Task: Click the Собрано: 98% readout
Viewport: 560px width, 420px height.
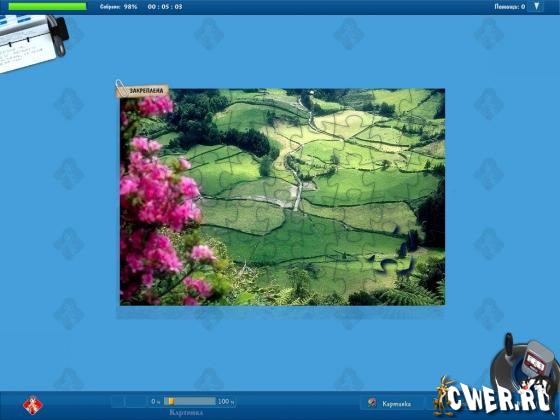Action: pos(118,7)
